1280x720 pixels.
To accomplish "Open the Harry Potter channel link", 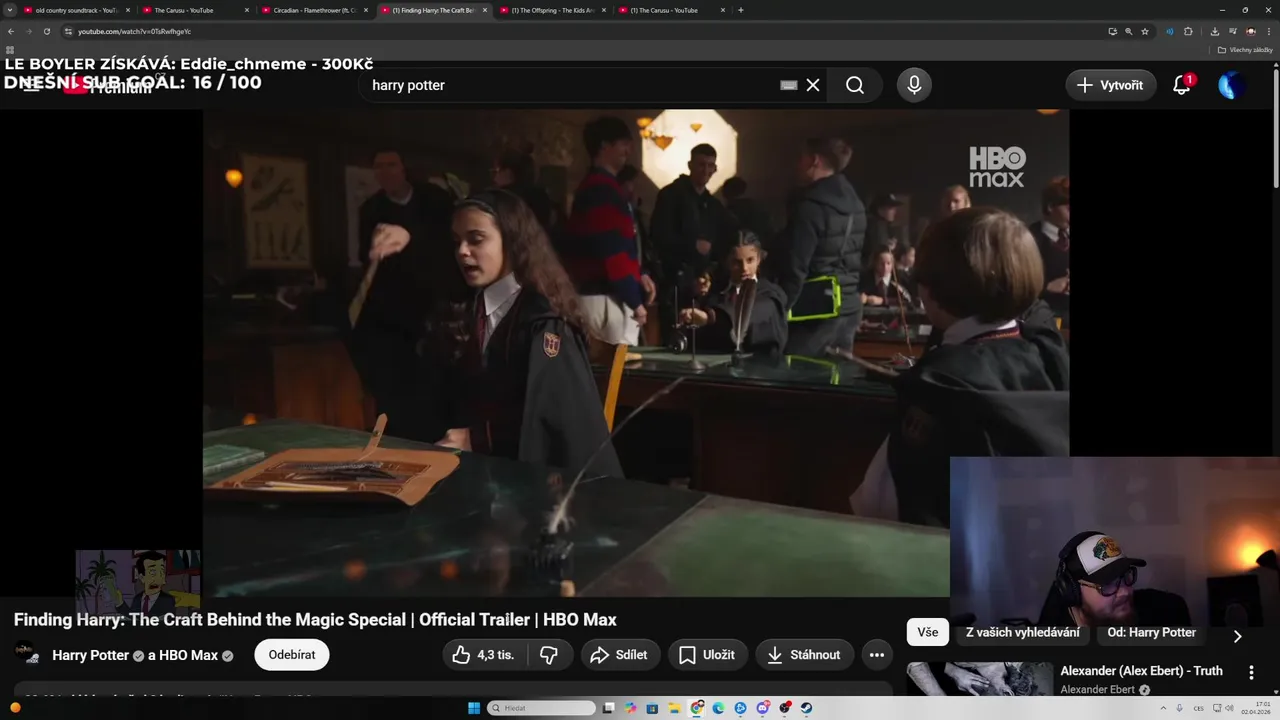I will (91, 655).
